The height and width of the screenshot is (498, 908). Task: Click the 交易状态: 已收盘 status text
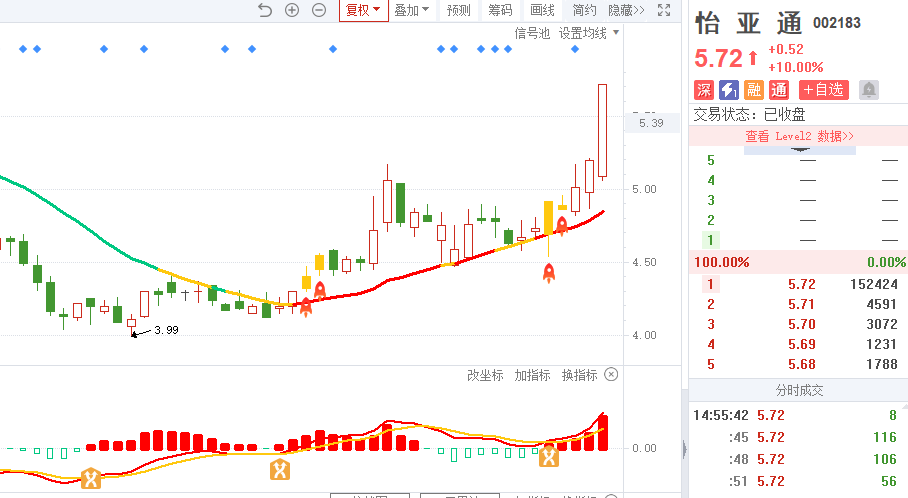pyautogui.click(x=750, y=114)
